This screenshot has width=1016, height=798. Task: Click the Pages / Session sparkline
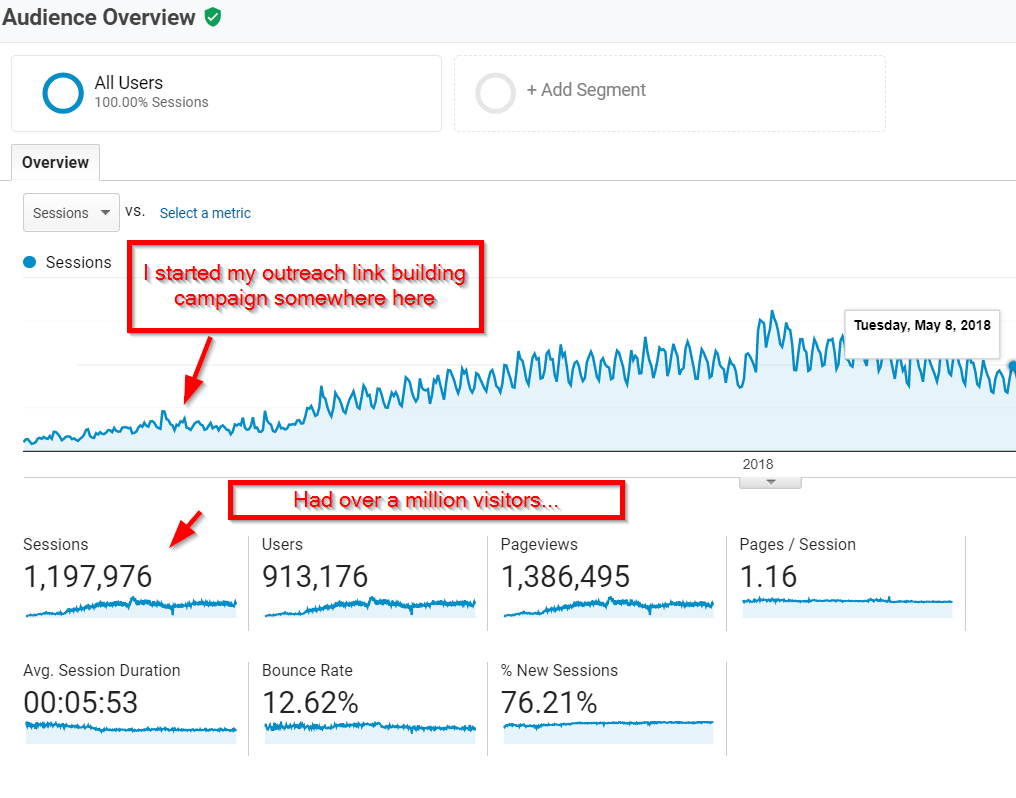(x=847, y=602)
